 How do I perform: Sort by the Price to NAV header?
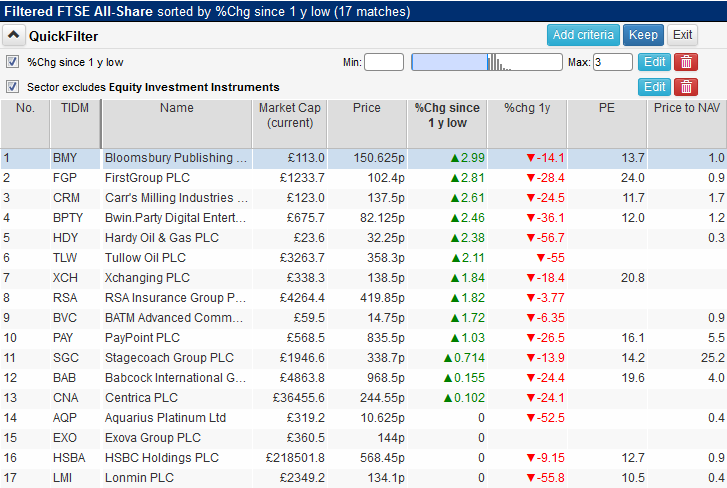click(687, 124)
